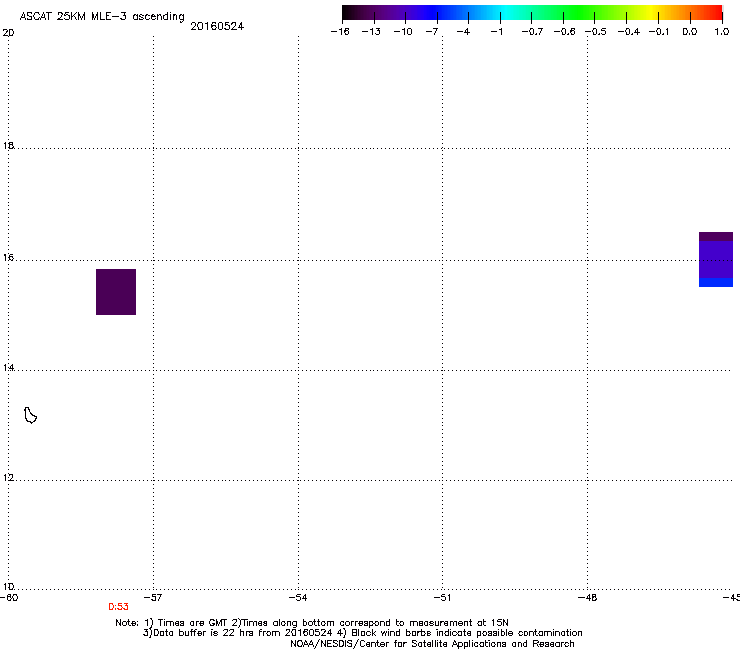Click the blue-purple data block near -45
Viewport: 740px width, 650px height.
click(x=716, y=259)
